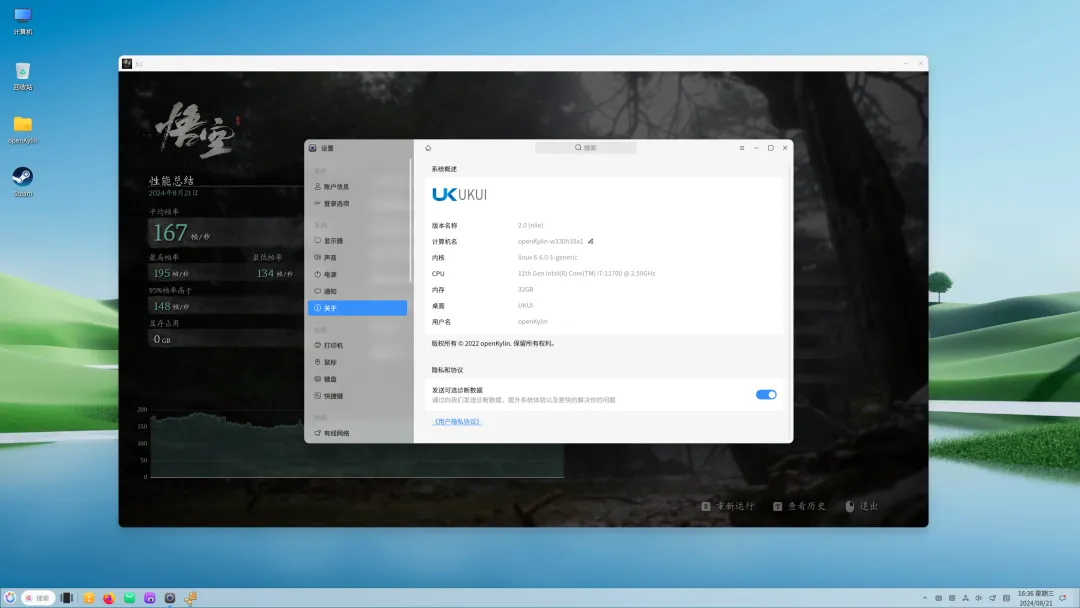Screen dimensions: 1080x608
Task: Open the openKylin folder on the desktop
Action: [x=23, y=129]
